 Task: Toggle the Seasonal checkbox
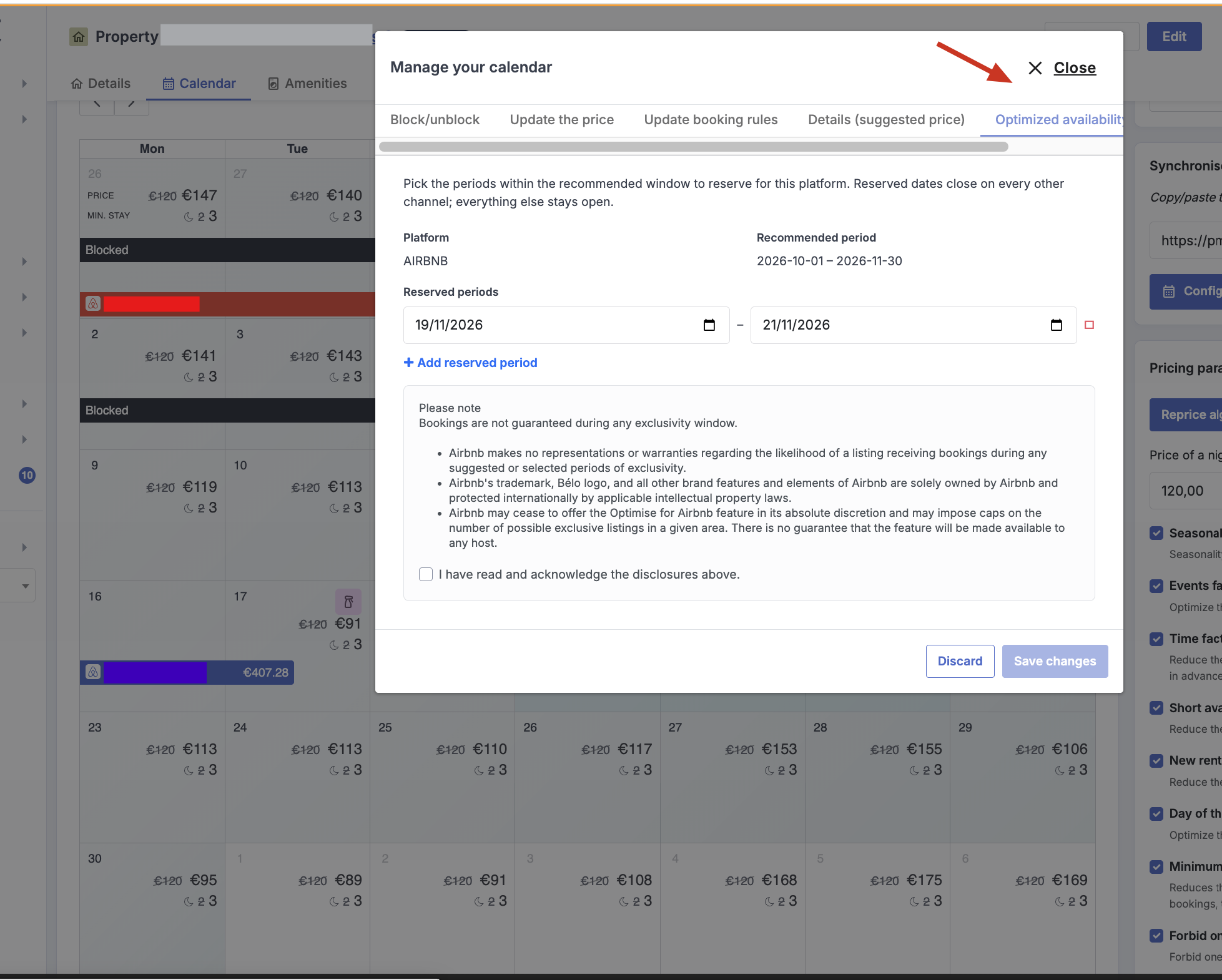[1156, 533]
